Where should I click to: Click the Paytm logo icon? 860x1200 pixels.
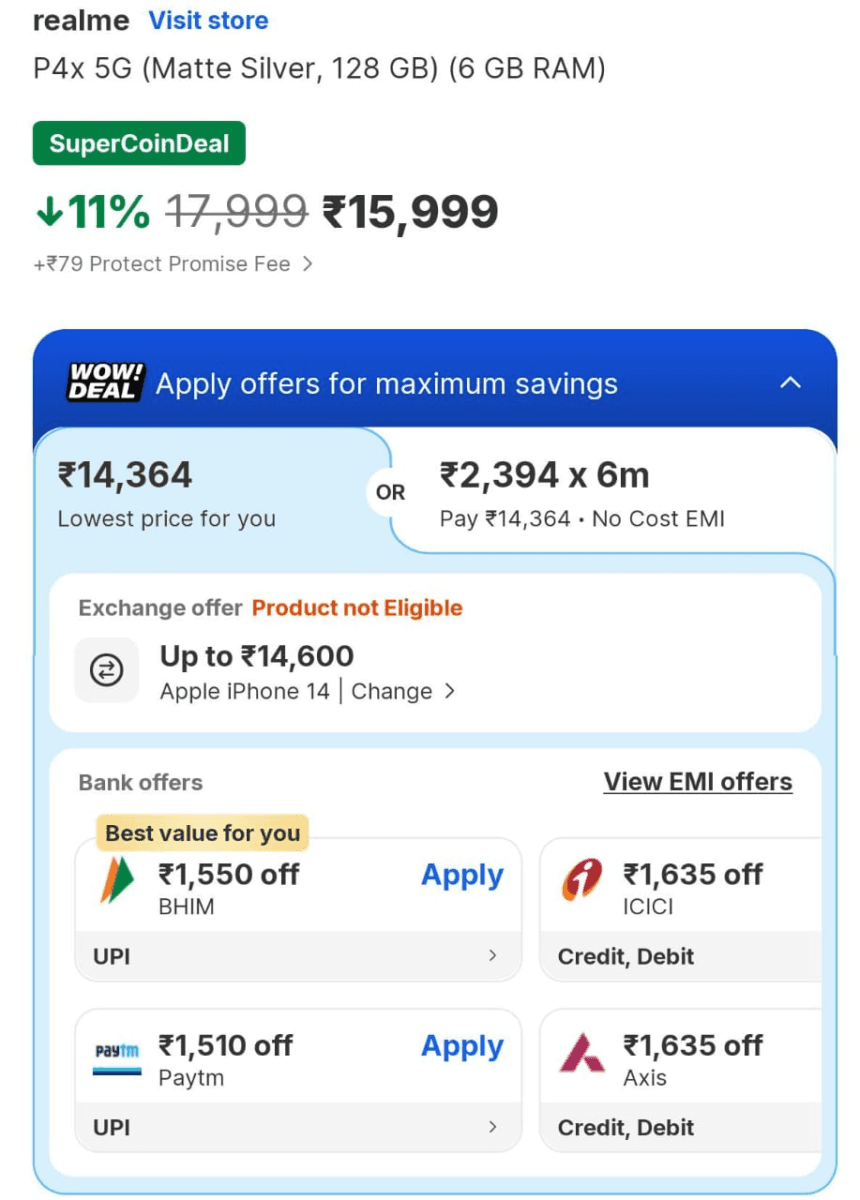pyautogui.click(x=117, y=1054)
